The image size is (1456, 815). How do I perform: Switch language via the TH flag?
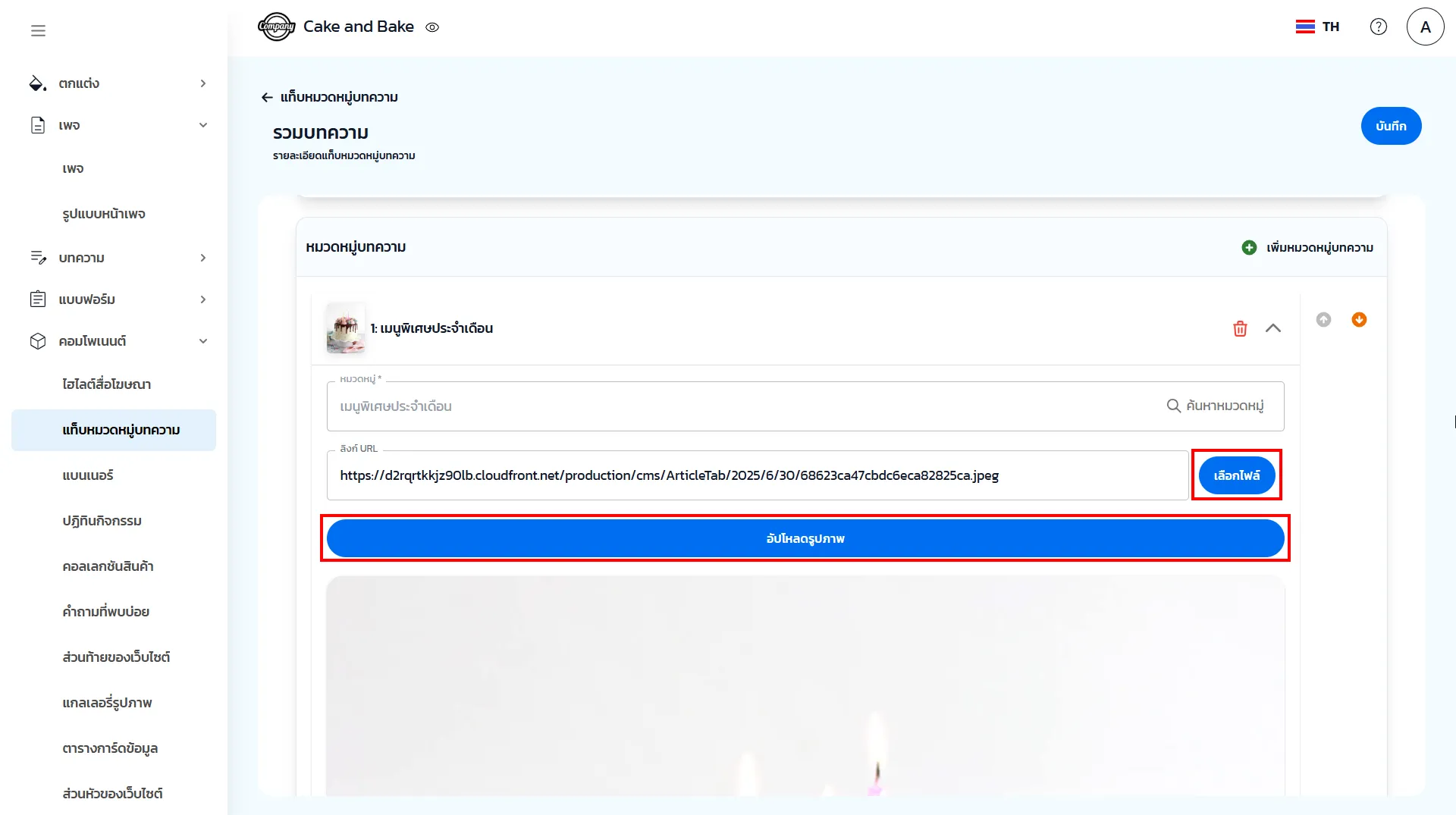[1317, 27]
